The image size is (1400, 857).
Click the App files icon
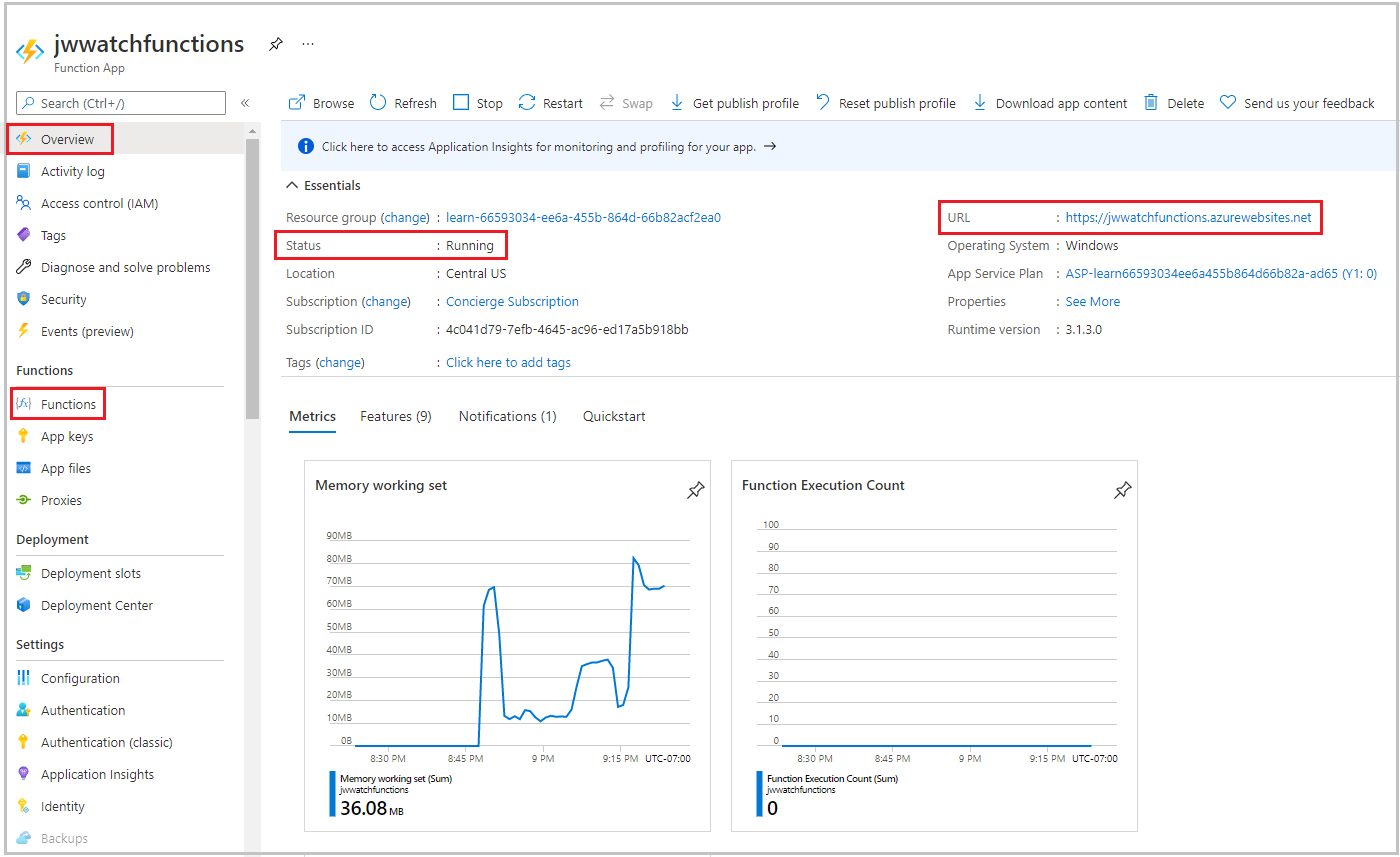point(24,468)
